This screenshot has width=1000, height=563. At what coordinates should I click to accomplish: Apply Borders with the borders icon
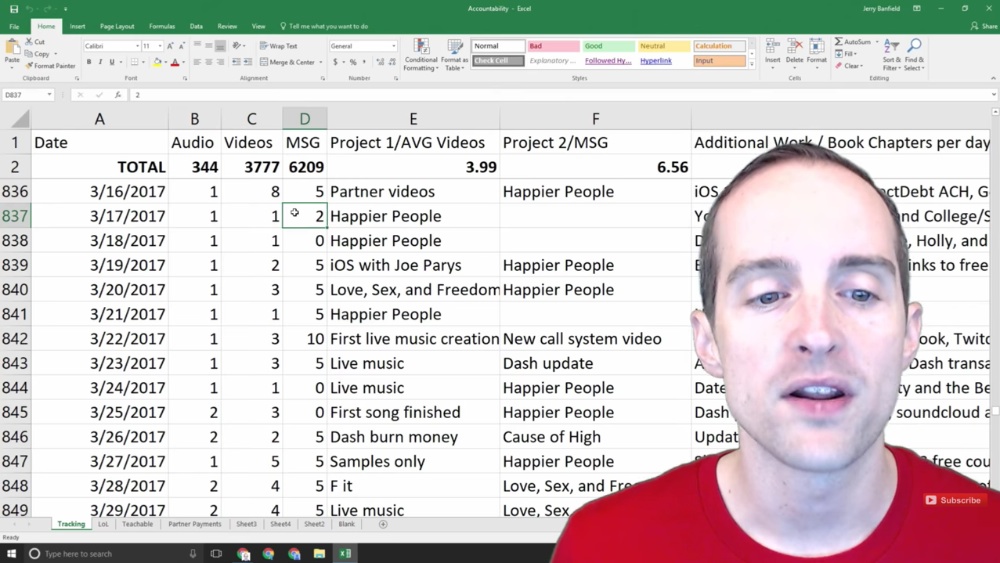[134, 62]
